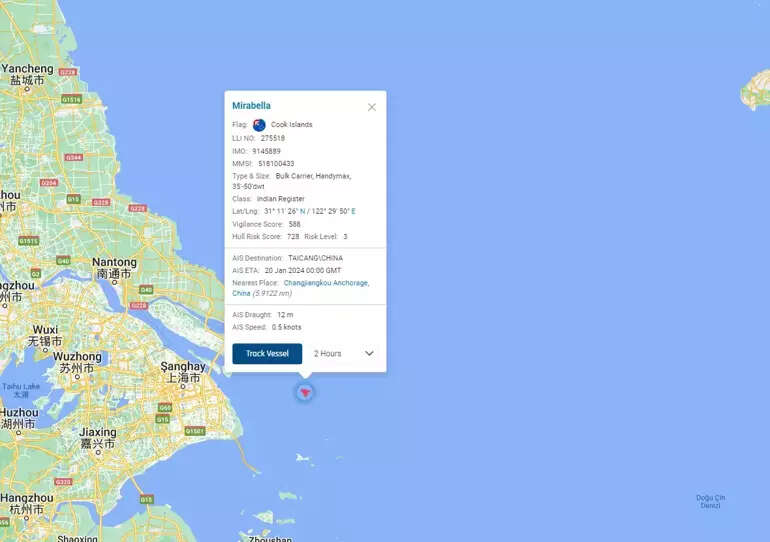Viewport: 770px width, 542px height.
Task: Click the red vessel marker on map
Action: point(305,393)
